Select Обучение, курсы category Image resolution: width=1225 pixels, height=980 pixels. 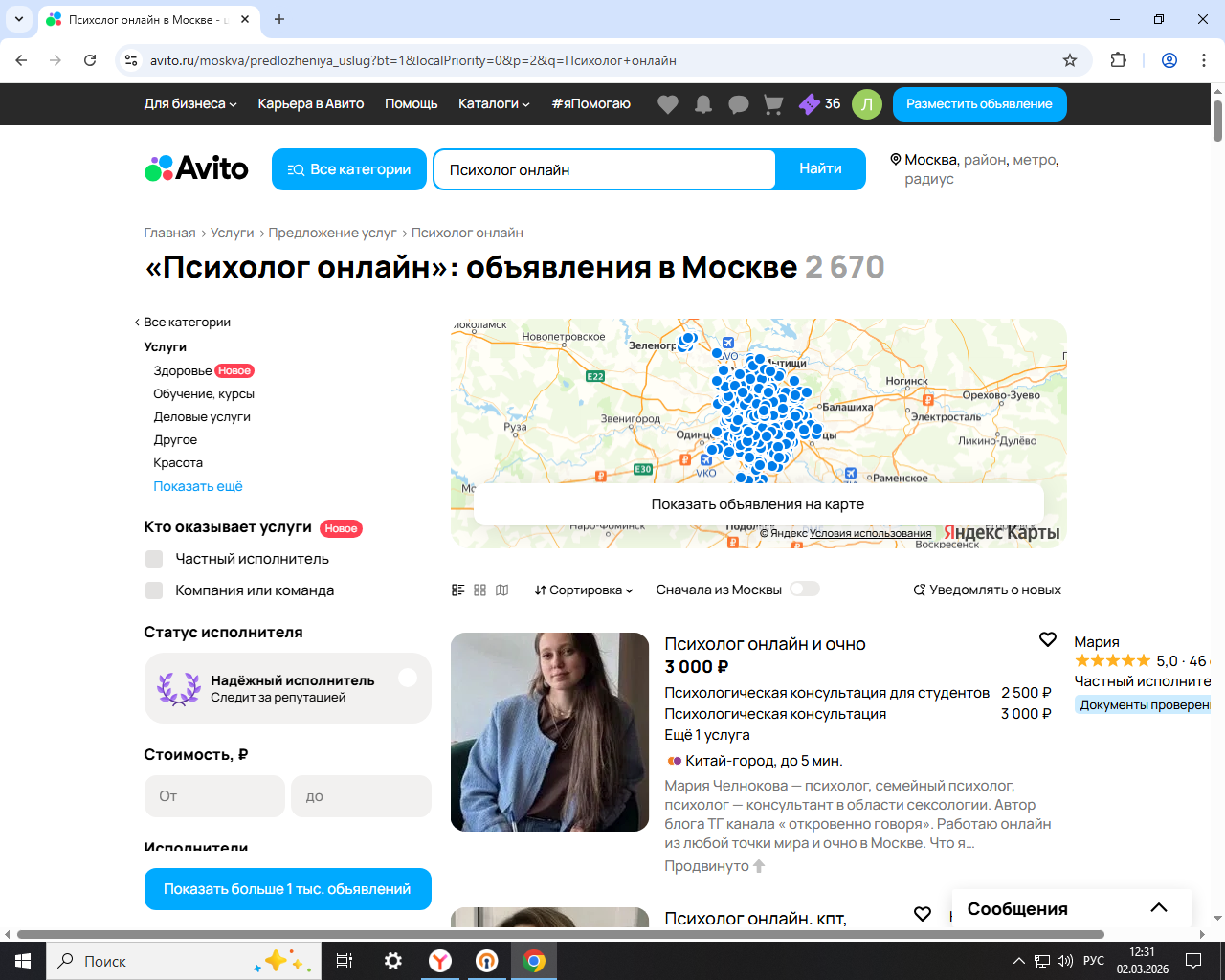(x=204, y=394)
